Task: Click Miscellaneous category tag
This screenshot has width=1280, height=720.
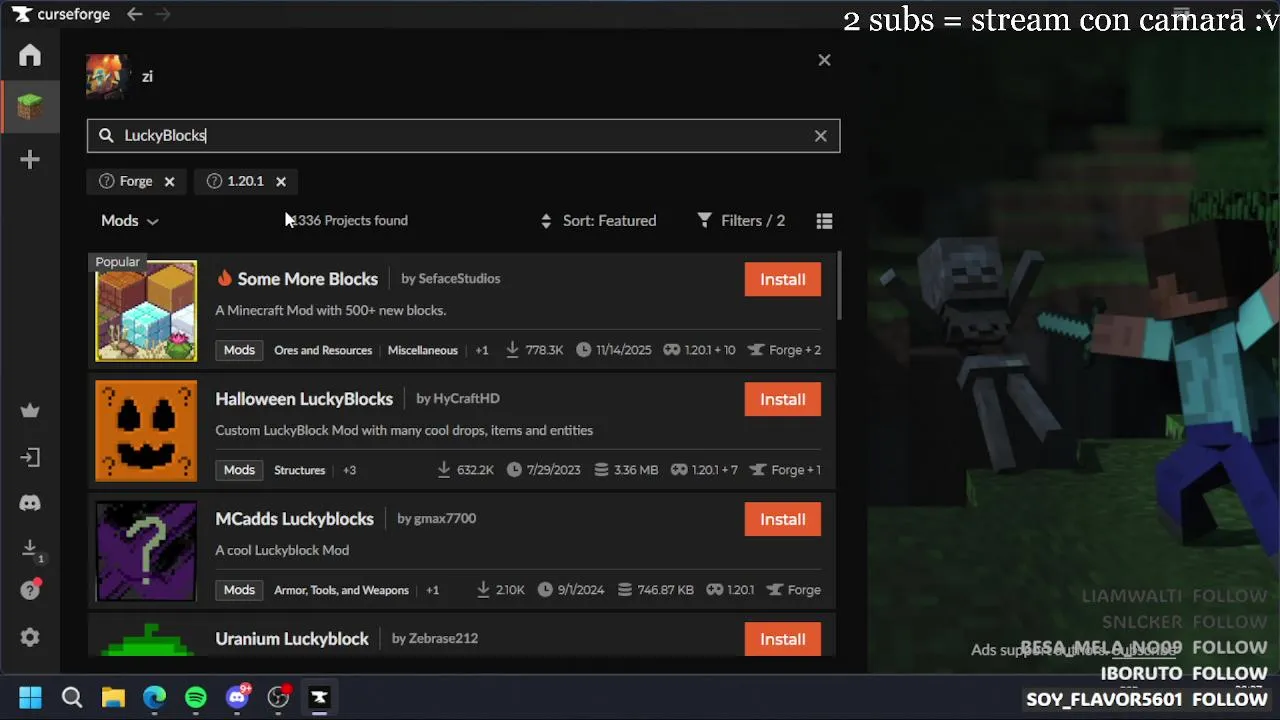Action: (x=423, y=350)
